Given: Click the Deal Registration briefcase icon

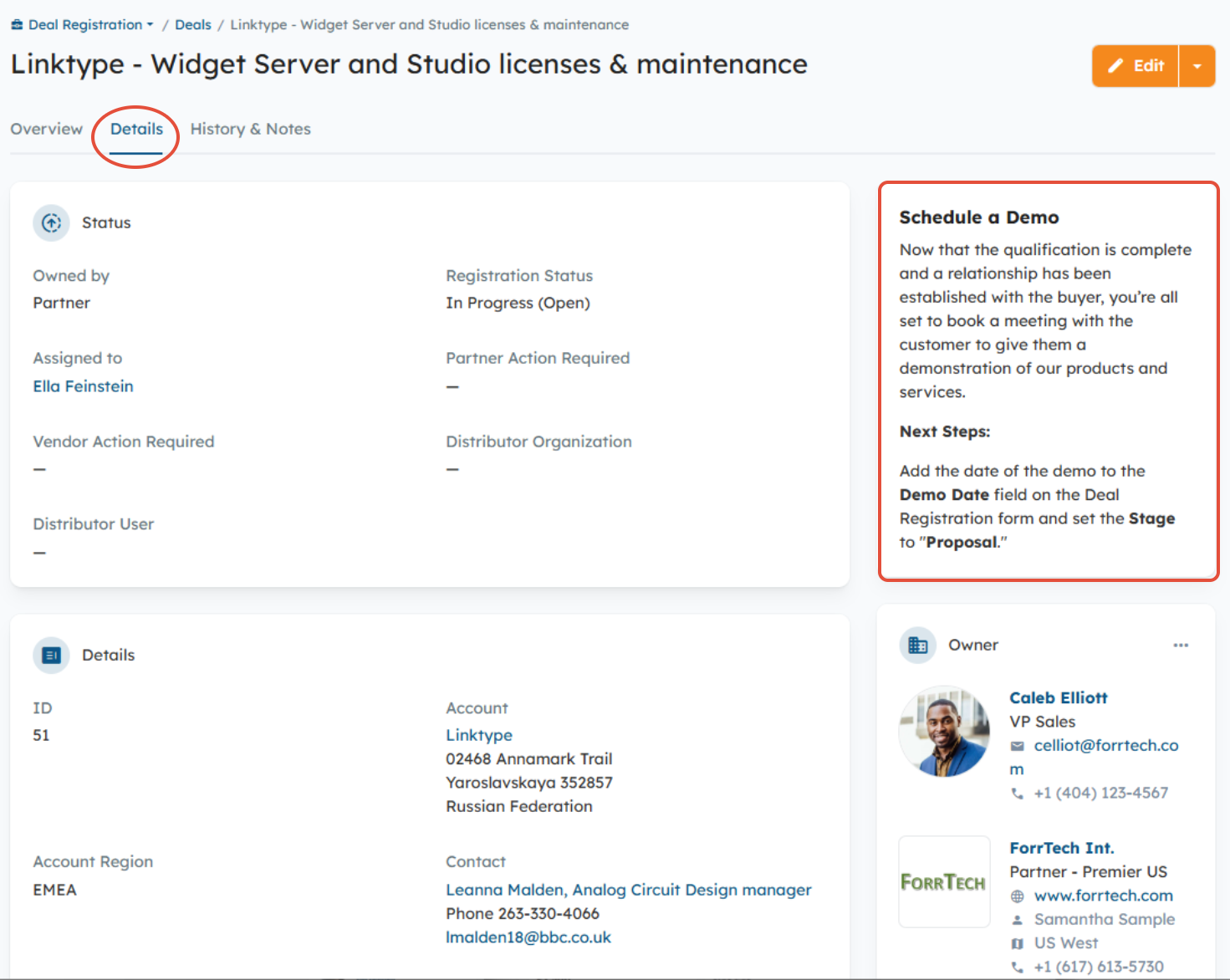Looking at the screenshot, I should click(x=17, y=25).
